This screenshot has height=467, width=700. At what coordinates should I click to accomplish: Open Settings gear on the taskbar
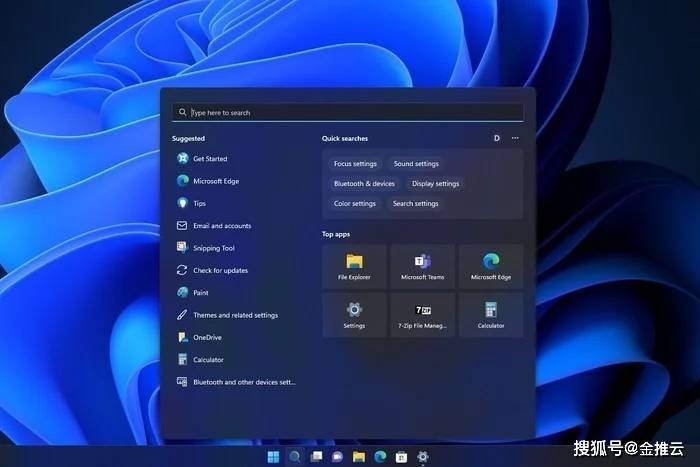tap(423, 456)
